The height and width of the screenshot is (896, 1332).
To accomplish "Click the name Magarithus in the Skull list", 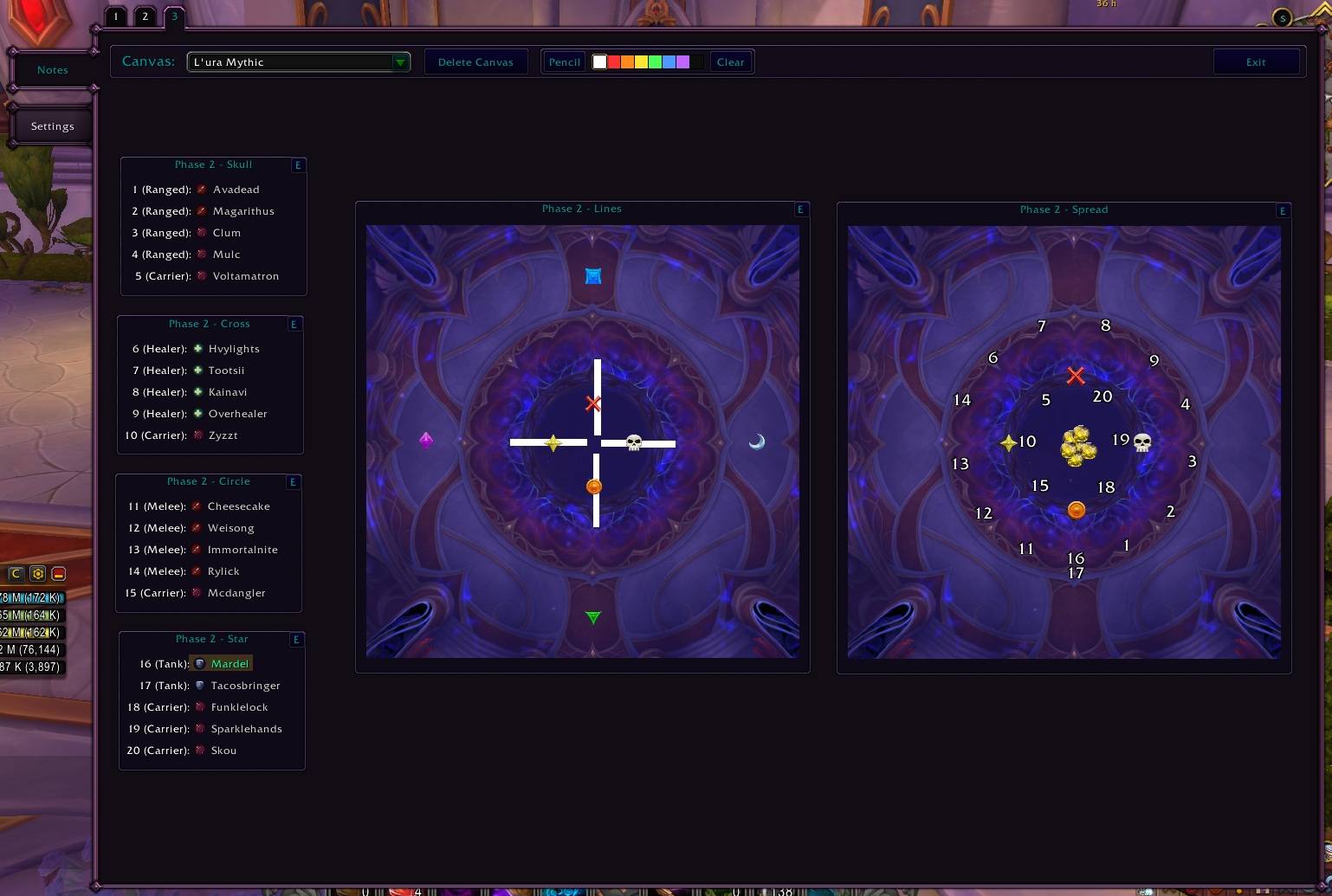I will click(243, 211).
